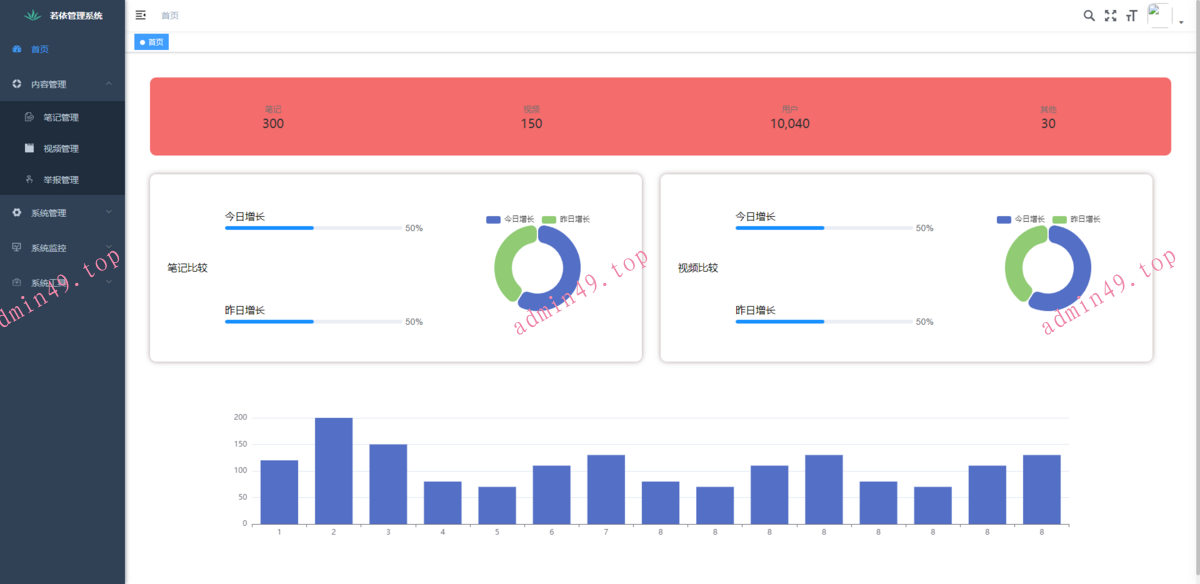This screenshot has width=1200, height=584.
Task: Click the 首页 dashboard icon in sidebar
Action: click(17, 49)
